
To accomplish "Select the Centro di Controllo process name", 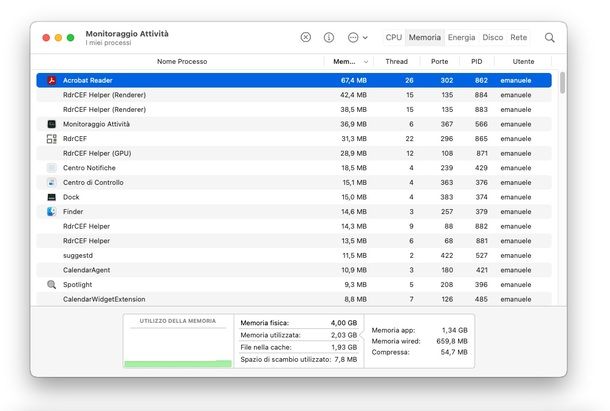I will click(93, 183).
